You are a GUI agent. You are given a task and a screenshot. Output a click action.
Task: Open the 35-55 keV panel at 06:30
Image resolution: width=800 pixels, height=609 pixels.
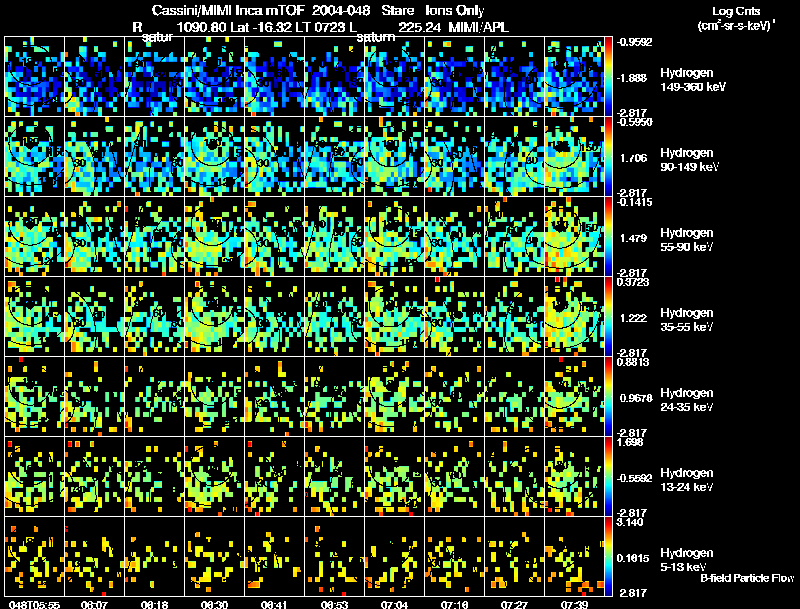click(214, 317)
